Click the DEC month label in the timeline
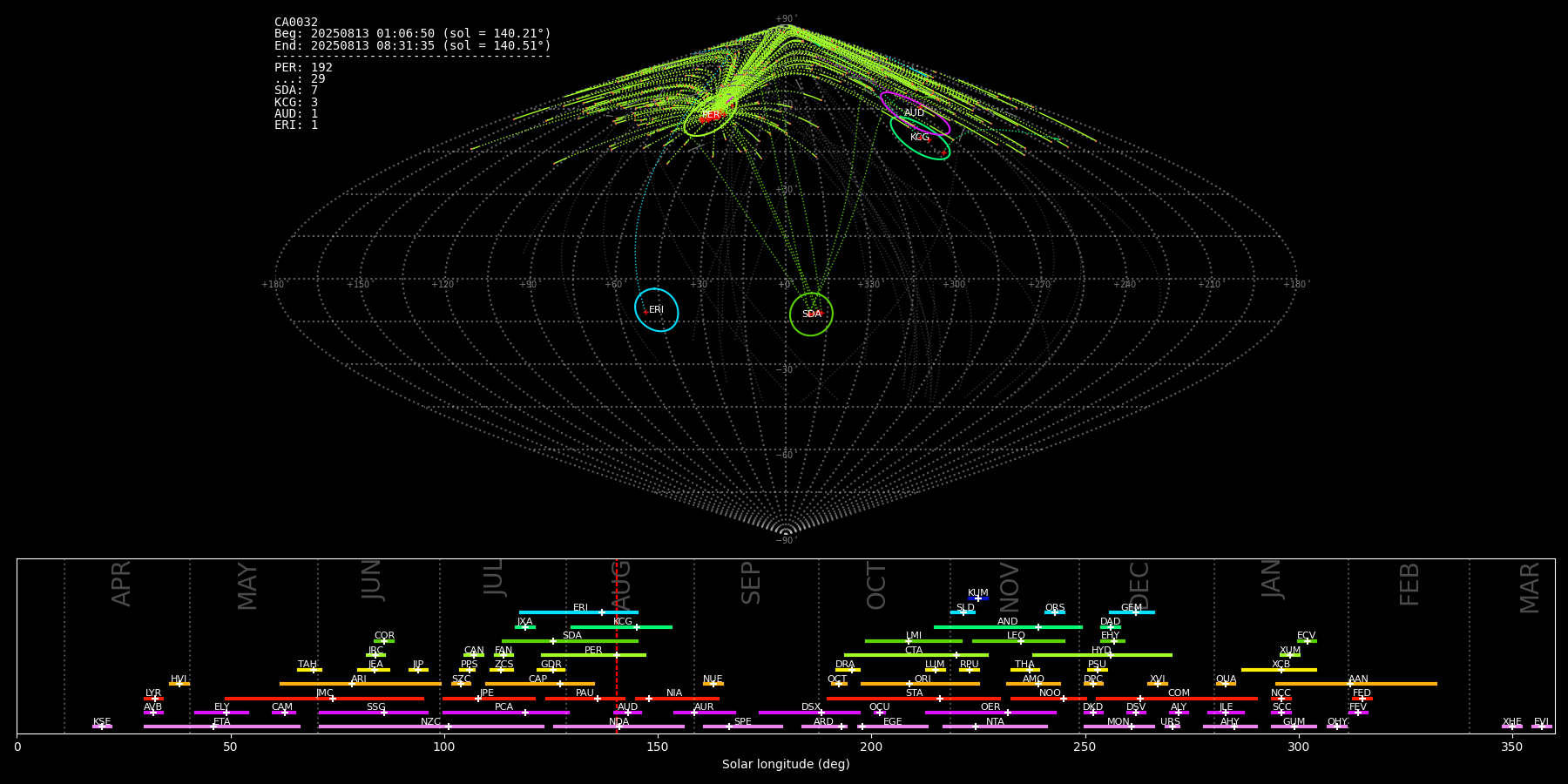This screenshot has width=1568, height=784. pos(1139,585)
